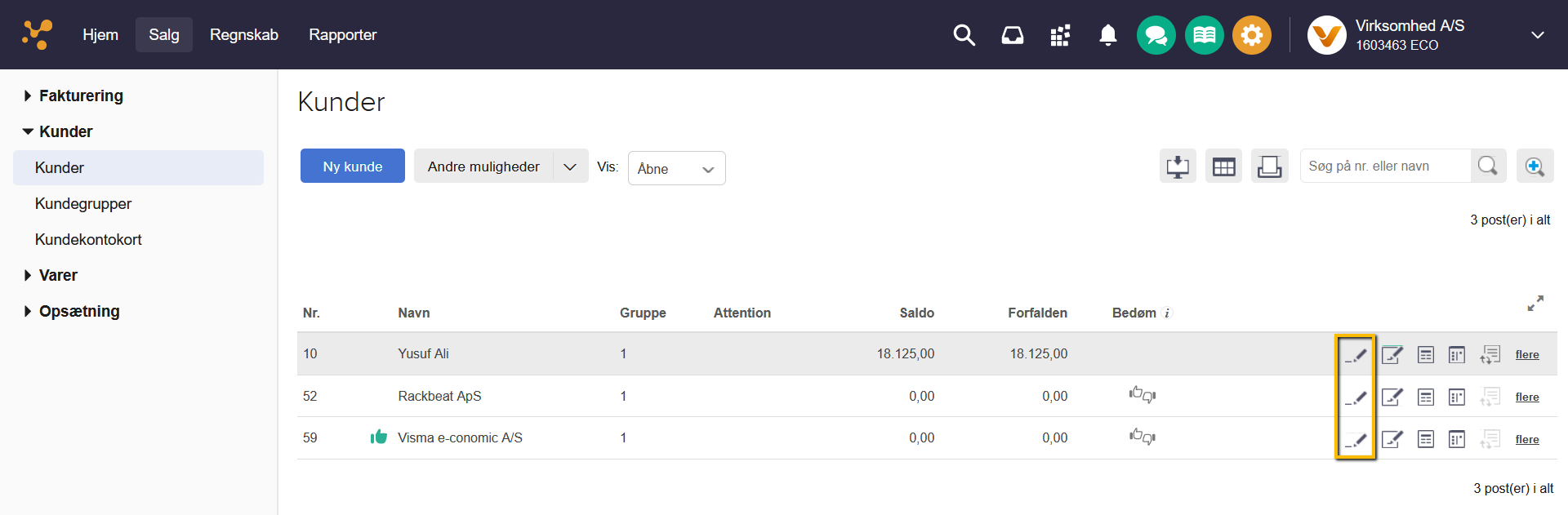Expand the Fakturering sidebar section

[80, 95]
